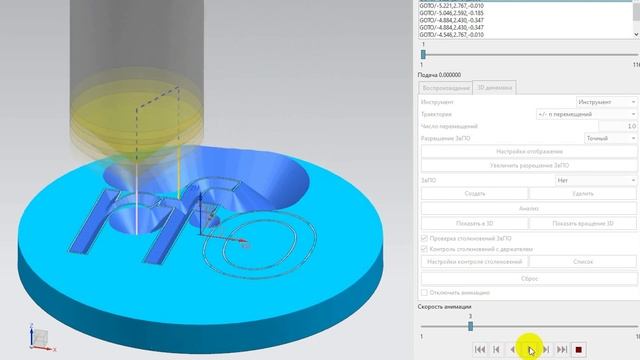Select line GOTO/-5.046,2.592,-0.185
The image size is (640, 360).
451,13
